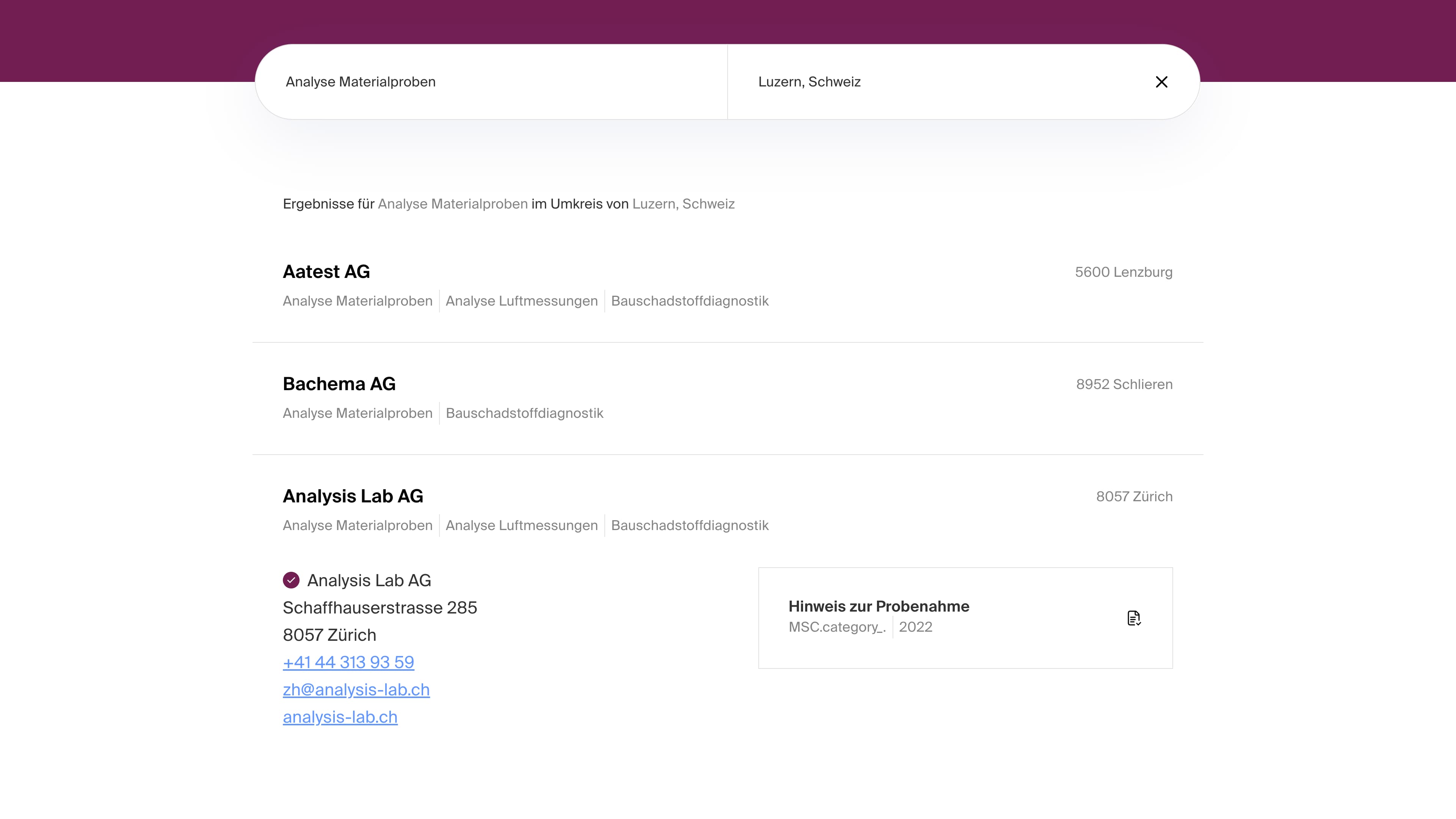Focus the Analyse Materialproben search field
This screenshot has height=819, width=1456.
(491, 82)
